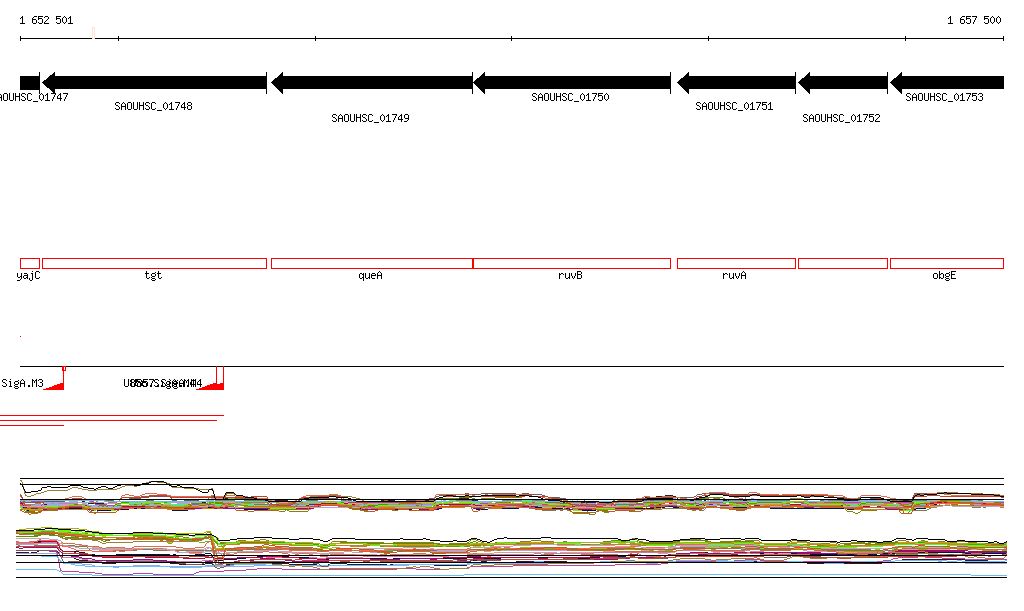Click the small yajC red box
This screenshot has height=611, width=1024.
tap(30, 264)
